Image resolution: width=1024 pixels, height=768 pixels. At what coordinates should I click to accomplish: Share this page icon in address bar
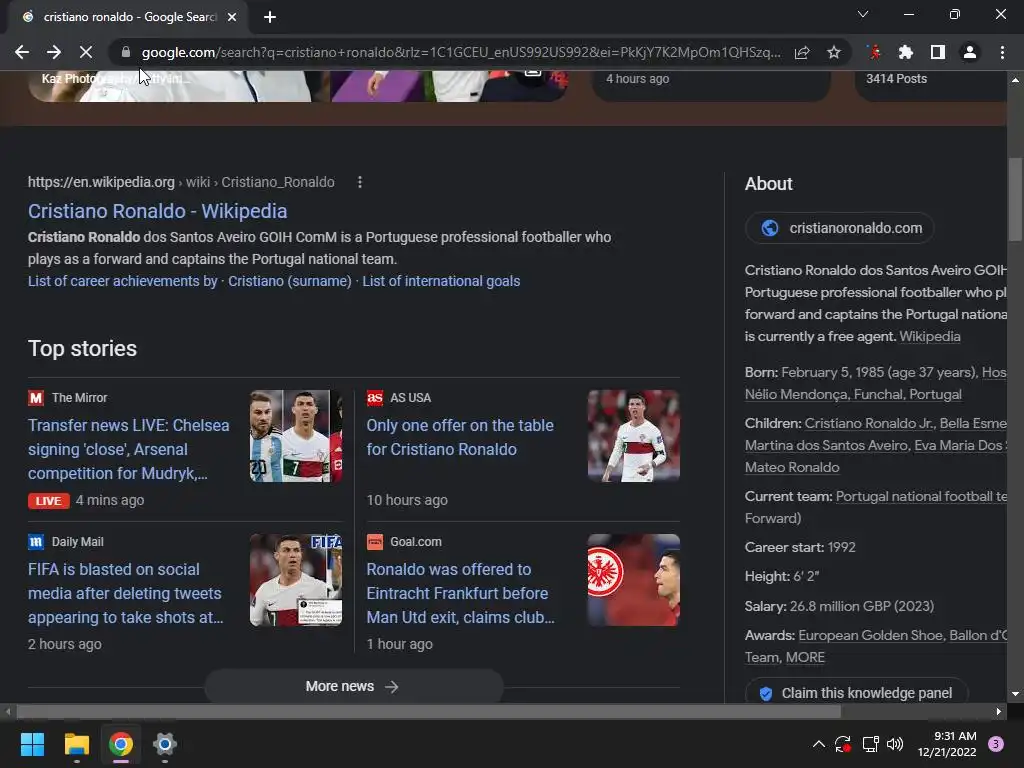tap(802, 52)
